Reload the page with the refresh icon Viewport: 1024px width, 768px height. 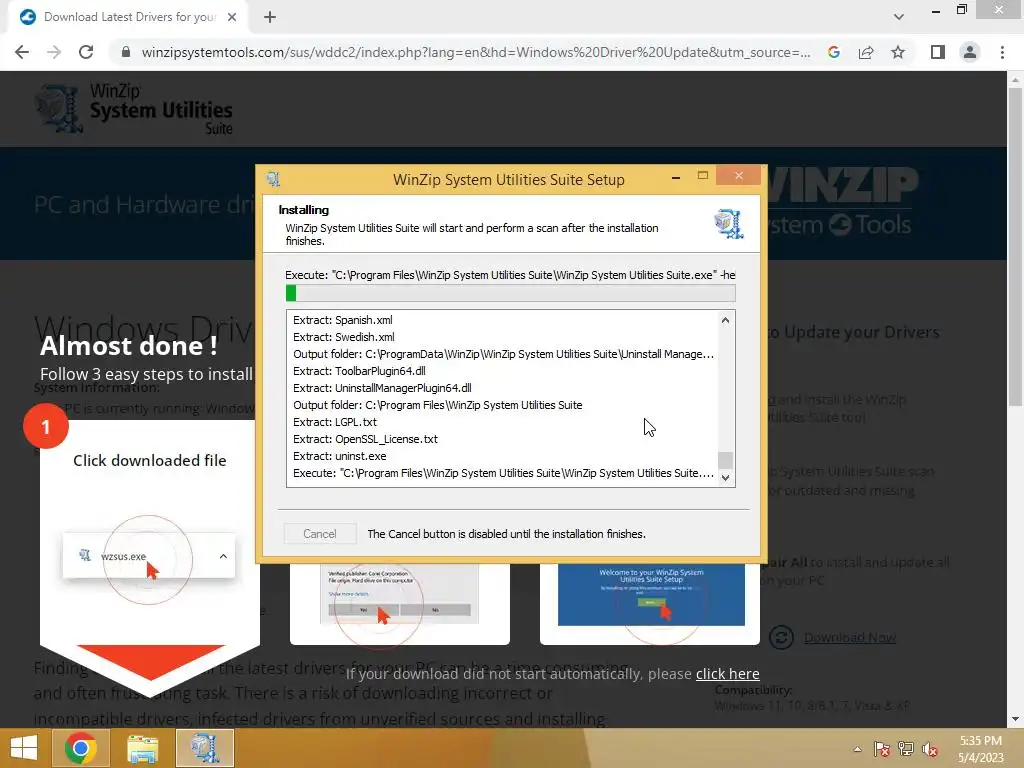coord(86,52)
